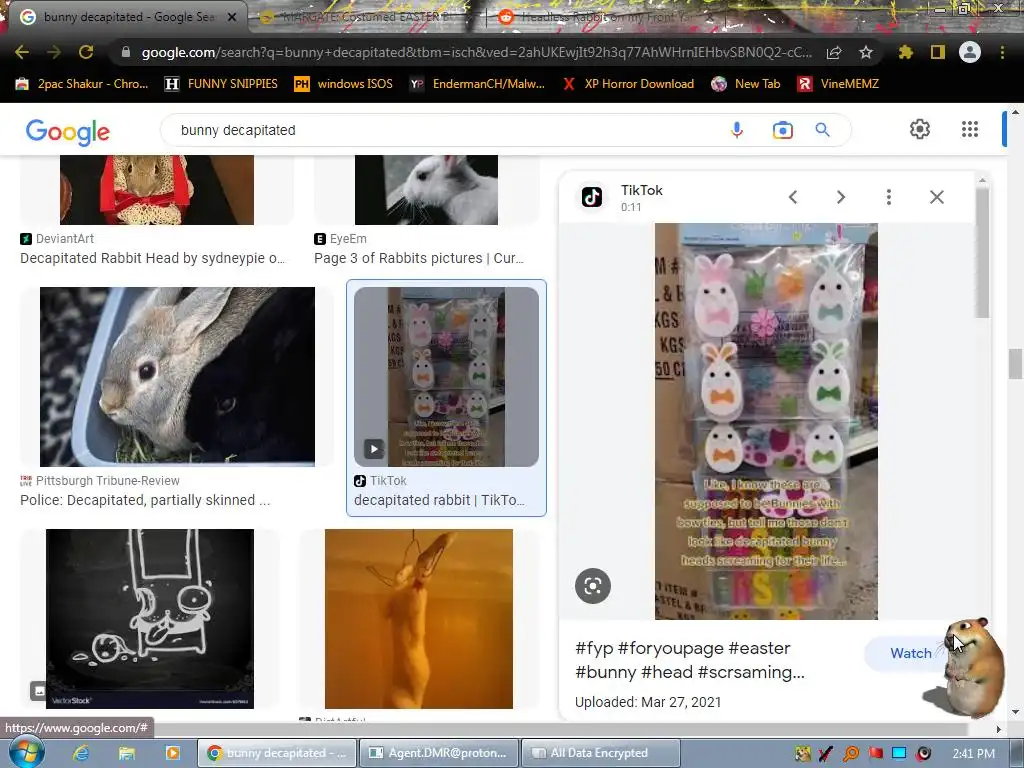This screenshot has height=768, width=1024.
Task: Launch Internet Explorer from the taskbar
Action: [81, 753]
